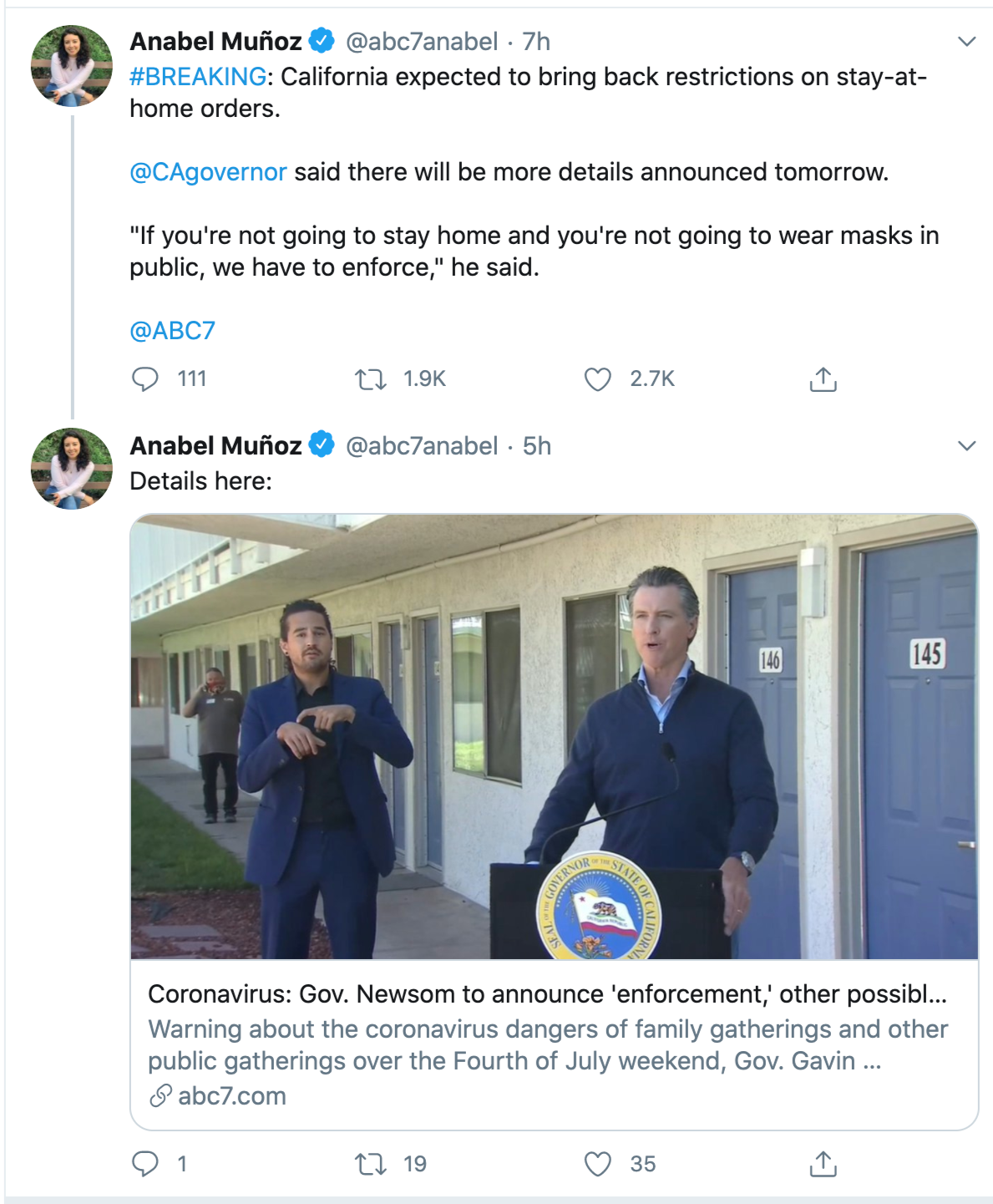Share the first tweet via share icon

[823, 379]
